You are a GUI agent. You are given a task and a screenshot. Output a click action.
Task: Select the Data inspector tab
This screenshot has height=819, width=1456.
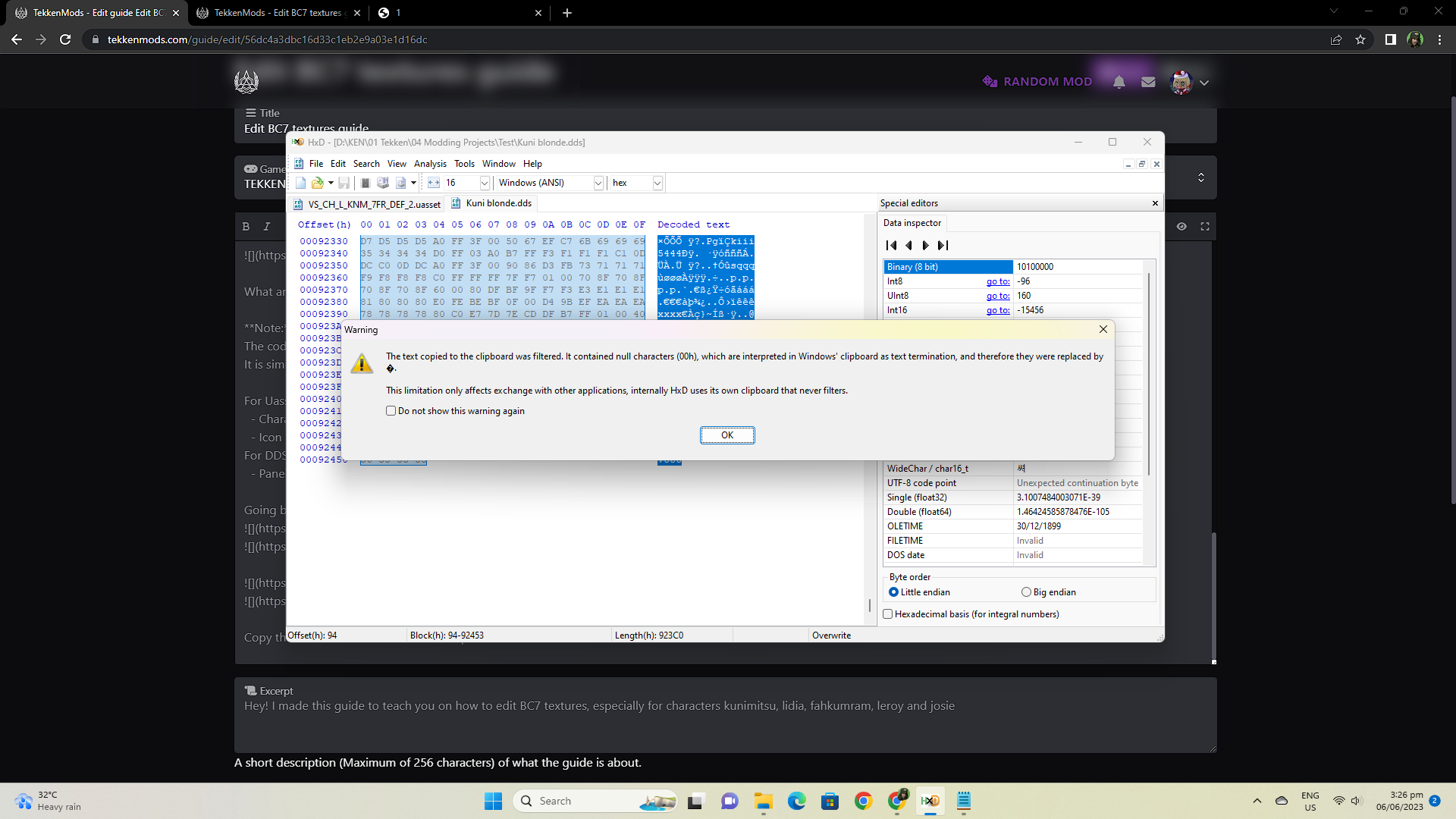pos(912,223)
